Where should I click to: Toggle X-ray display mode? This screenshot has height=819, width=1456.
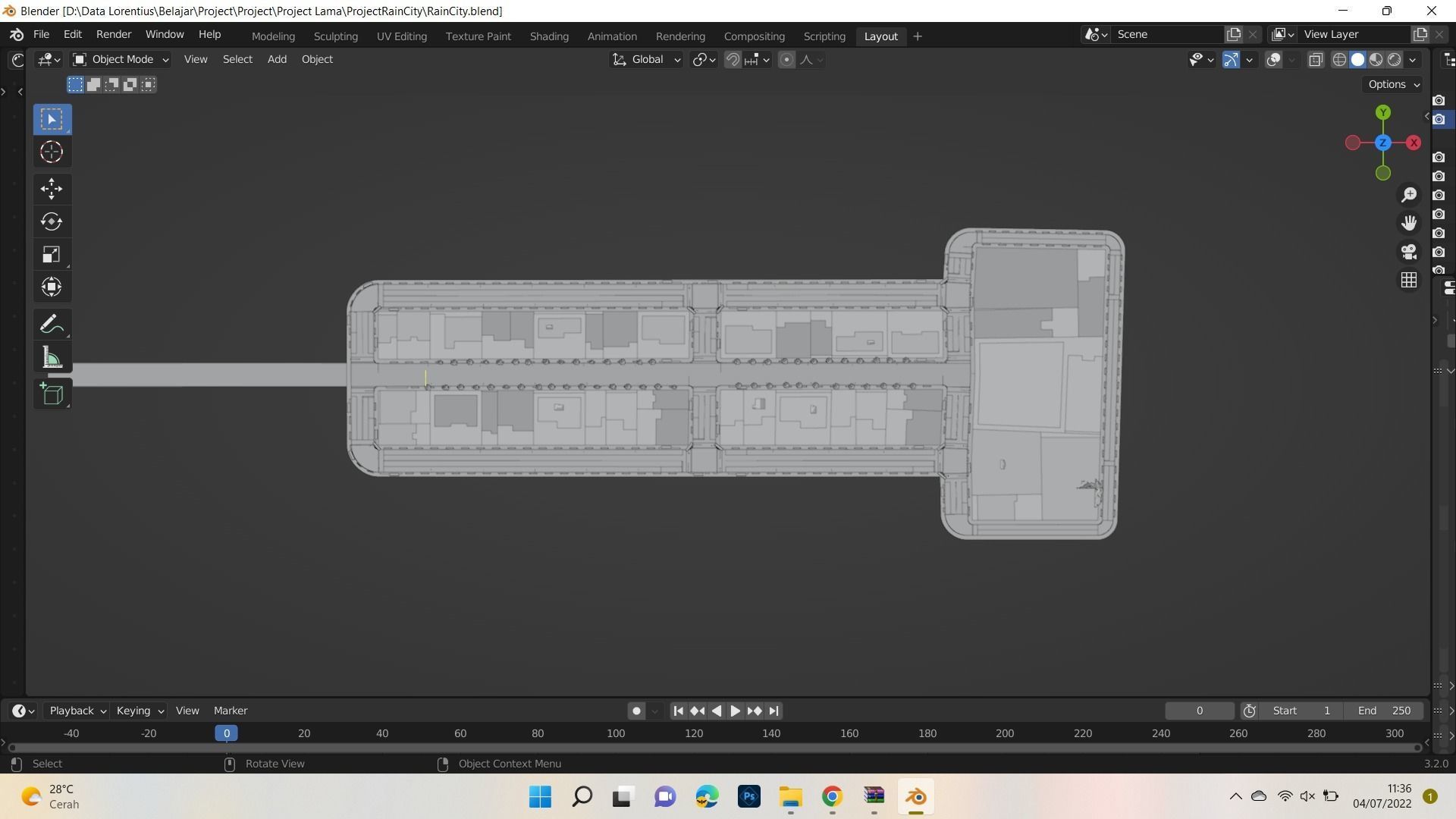coord(1316,60)
